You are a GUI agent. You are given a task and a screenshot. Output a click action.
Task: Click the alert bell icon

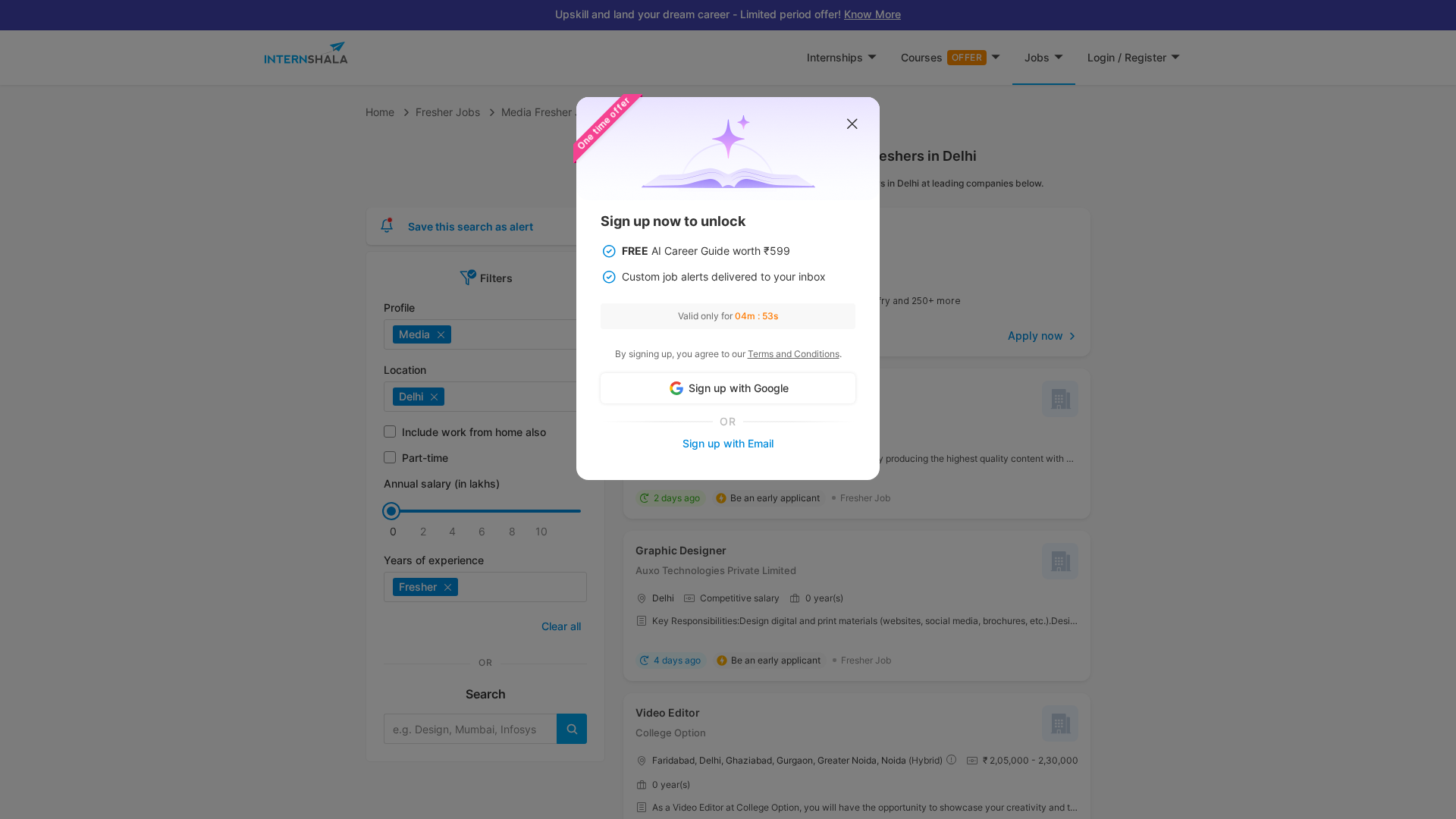387,225
